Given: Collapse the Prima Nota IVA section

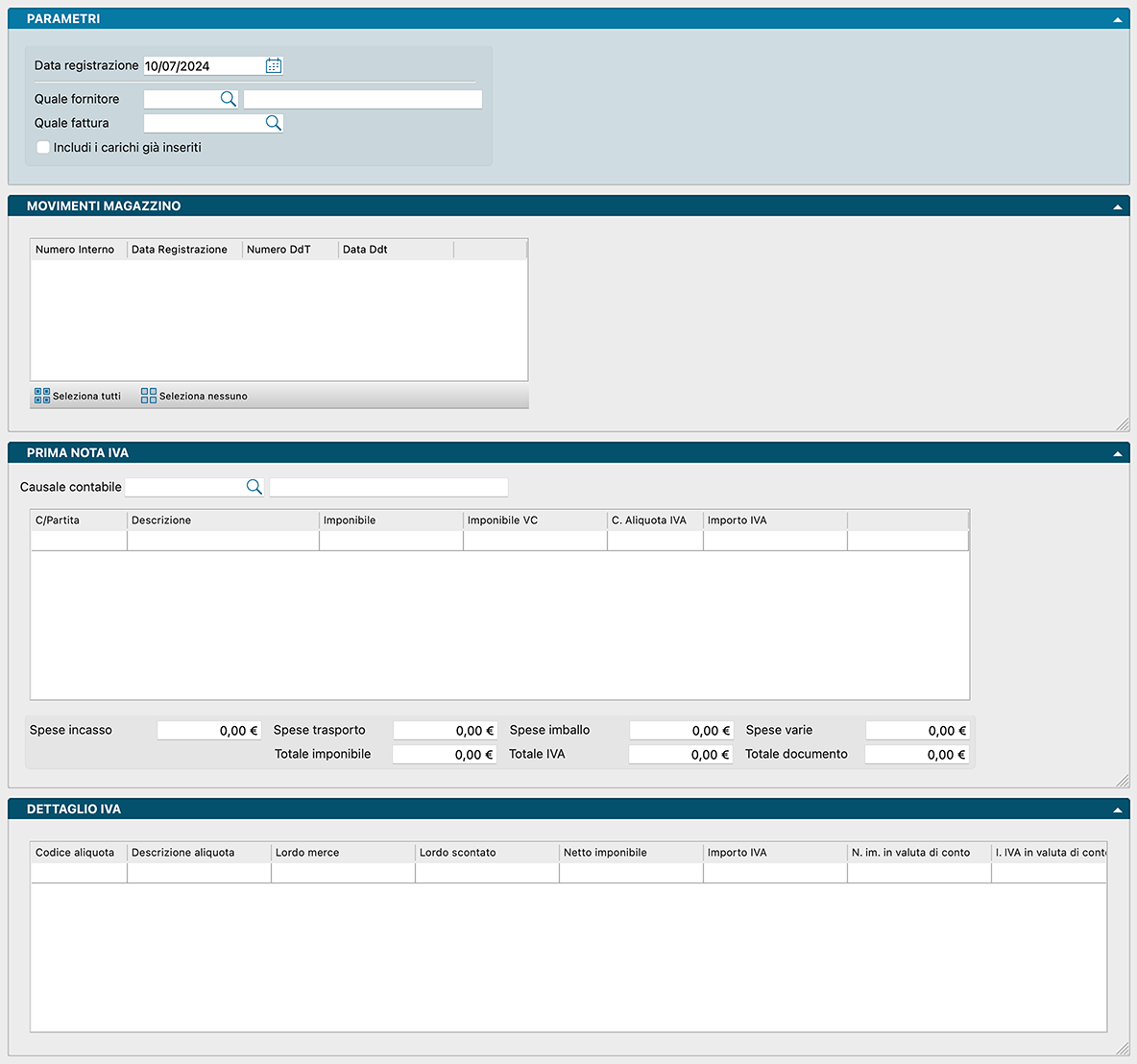Looking at the screenshot, I should [x=1117, y=453].
